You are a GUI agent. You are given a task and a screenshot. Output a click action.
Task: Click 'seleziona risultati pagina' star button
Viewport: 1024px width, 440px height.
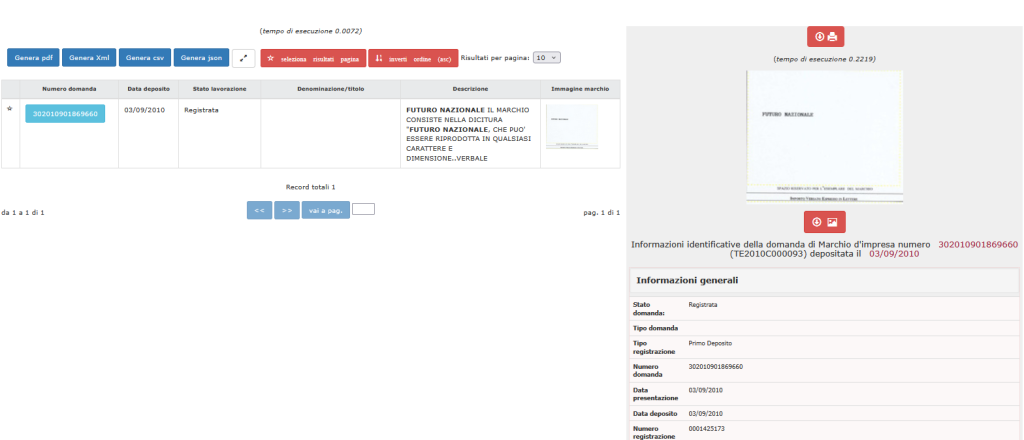[313, 58]
